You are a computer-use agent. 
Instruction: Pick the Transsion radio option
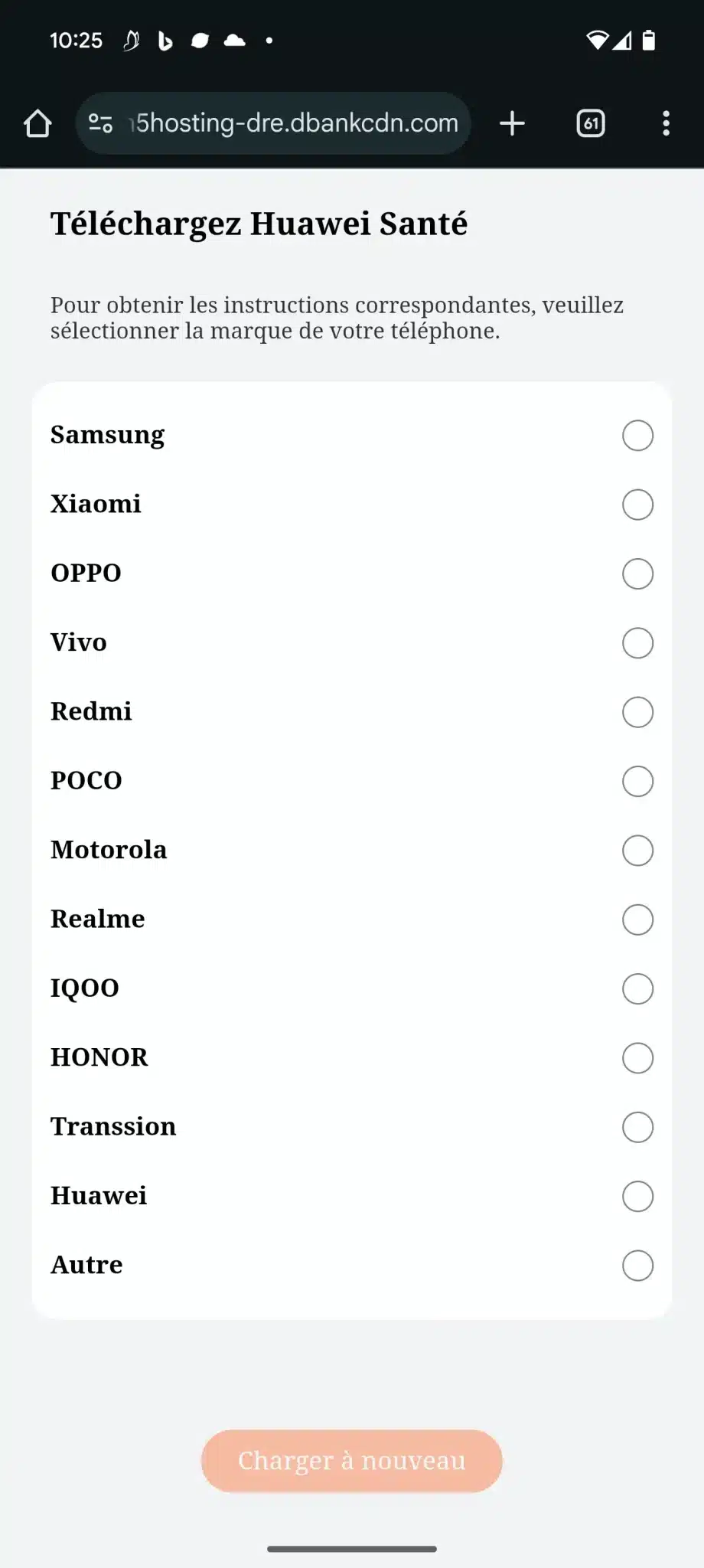point(637,1127)
